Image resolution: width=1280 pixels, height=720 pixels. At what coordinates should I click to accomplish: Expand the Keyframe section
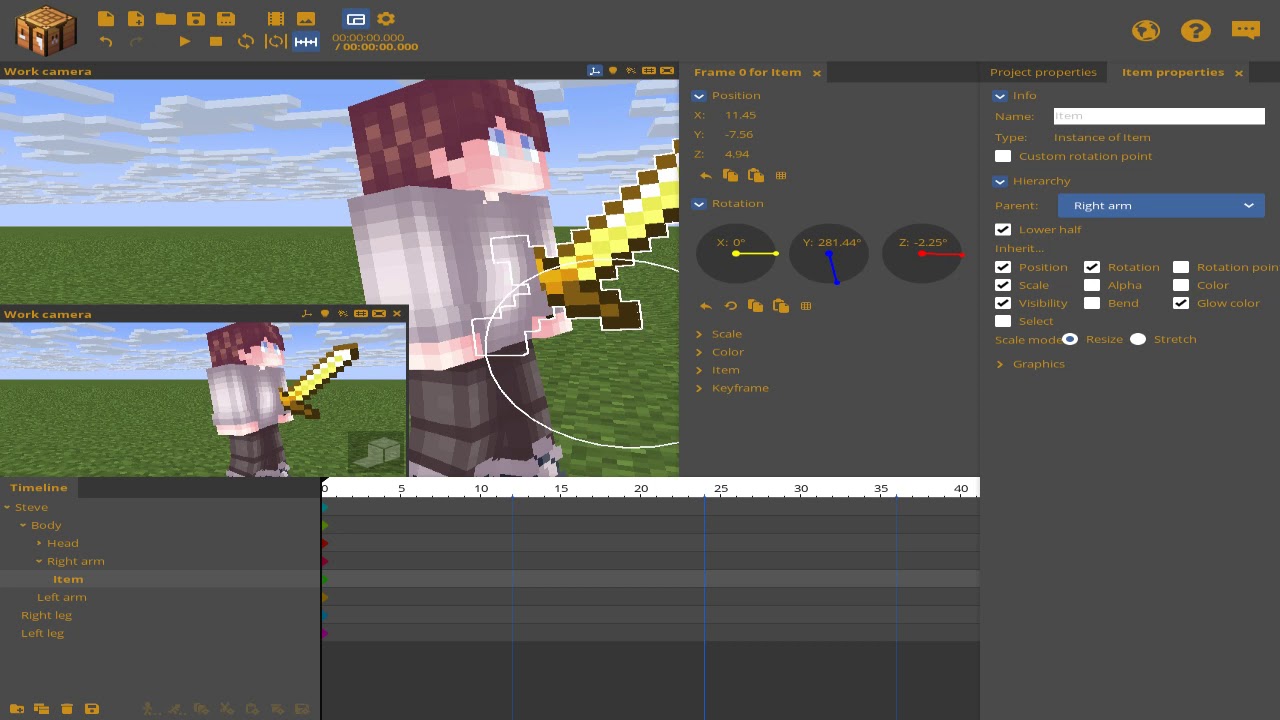pyautogui.click(x=699, y=388)
